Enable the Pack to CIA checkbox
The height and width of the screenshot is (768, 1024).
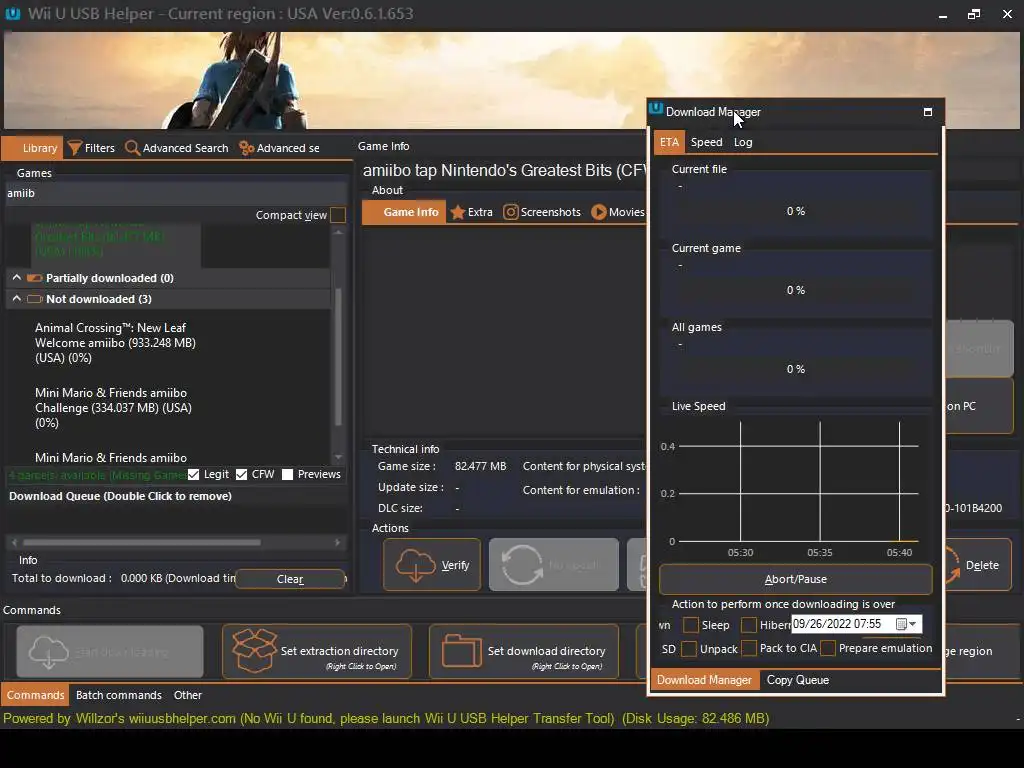click(x=749, y=648)
